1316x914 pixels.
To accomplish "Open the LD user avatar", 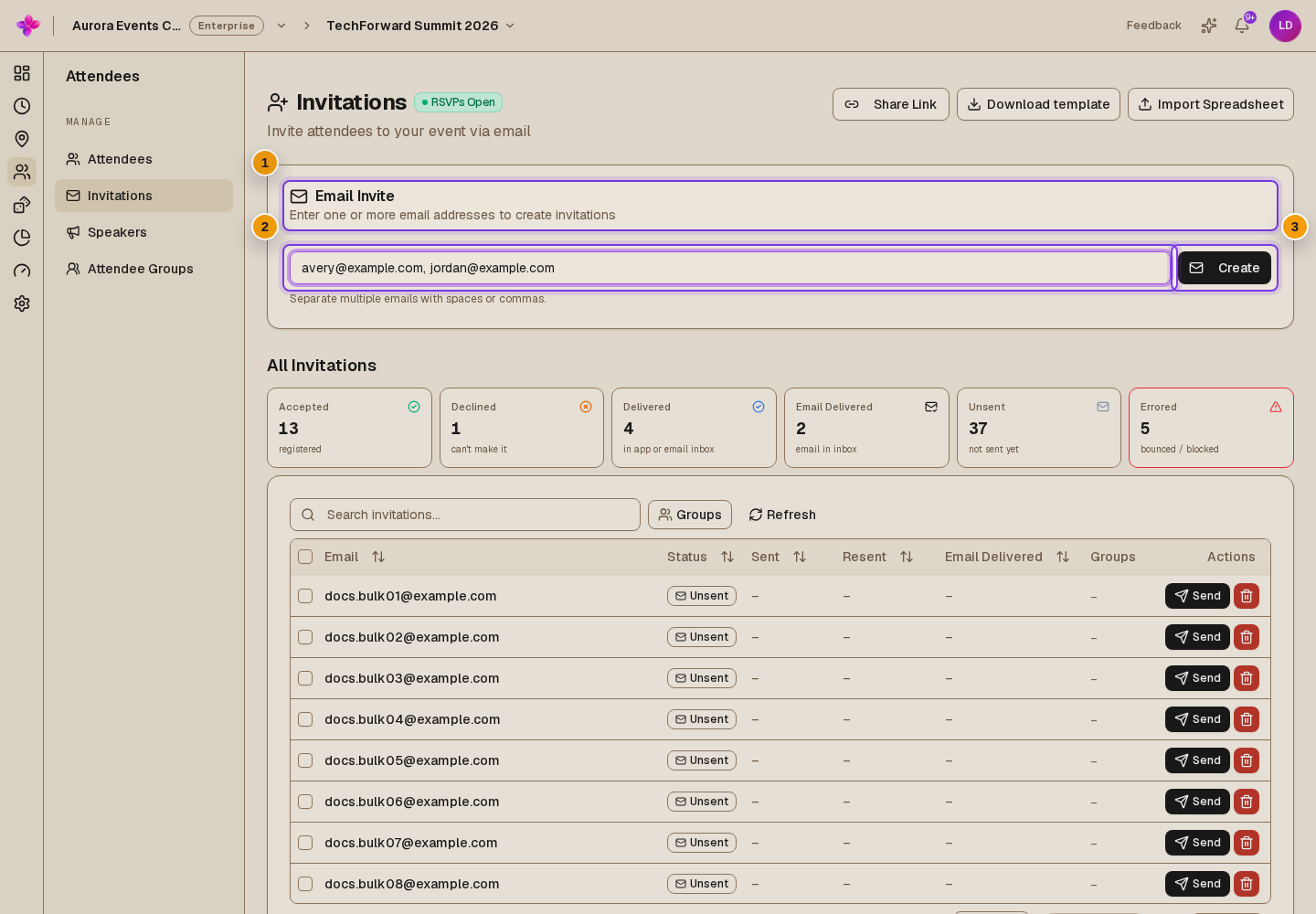I will 1285,26.
